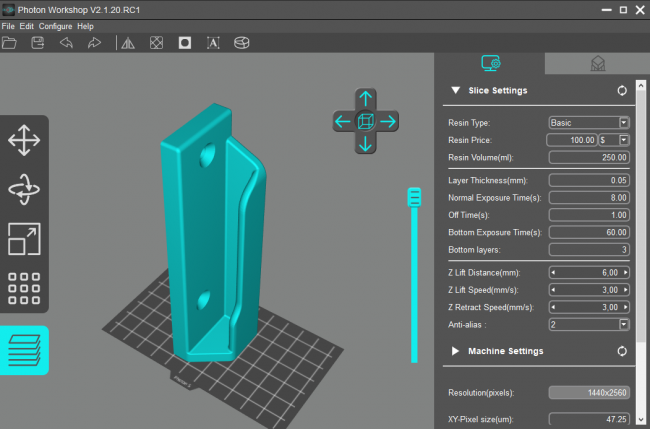Image resolution: width=650 pixels, height=429 pixels.
Task: Click the Redo arrow icon
Action: (94, 43)
